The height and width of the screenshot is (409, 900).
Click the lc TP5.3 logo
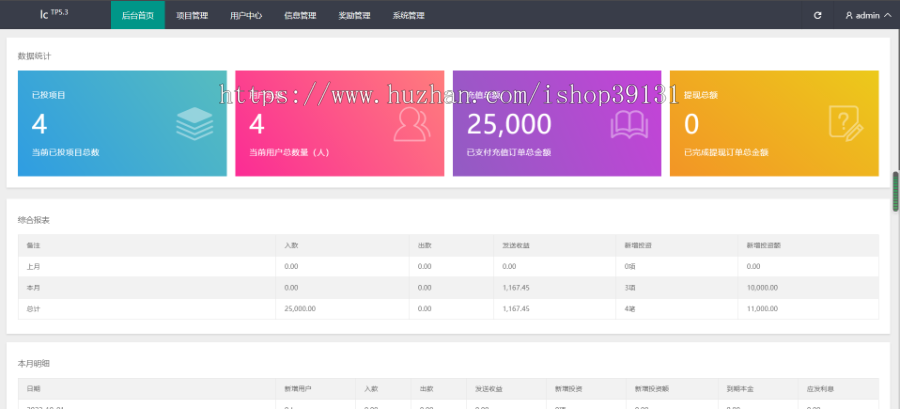(x=54, y=14)
